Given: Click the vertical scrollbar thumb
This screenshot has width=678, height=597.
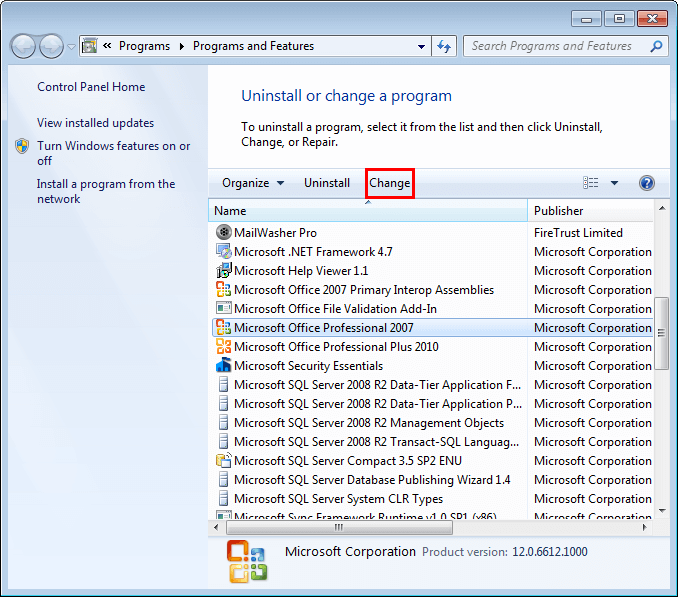Looking at the screenshot, I should [x=662, y=333].
